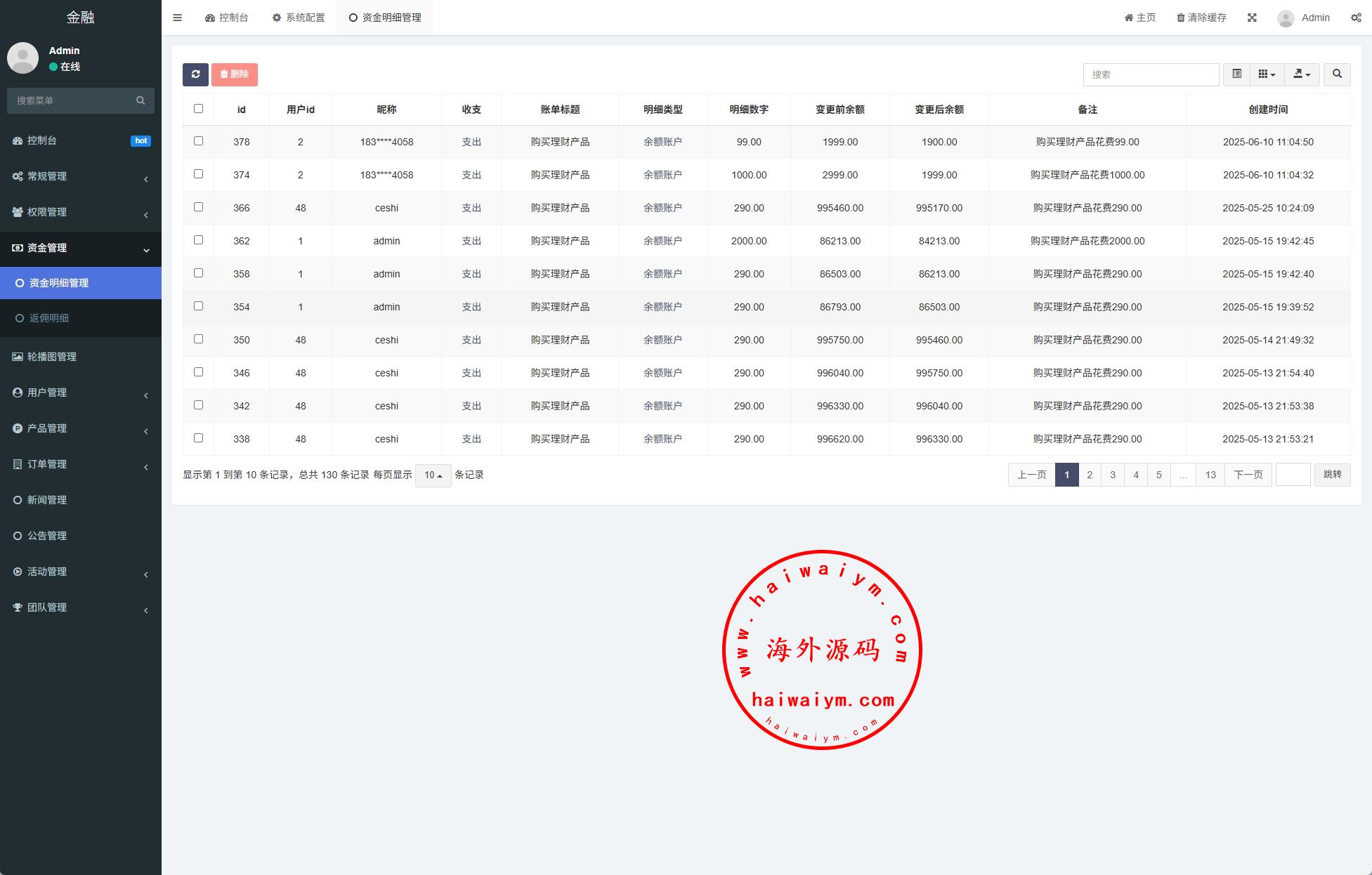Click sidebar menu search magnifier icon
This screenshot has width=1372, height=875.
click(x=141, y=100)
